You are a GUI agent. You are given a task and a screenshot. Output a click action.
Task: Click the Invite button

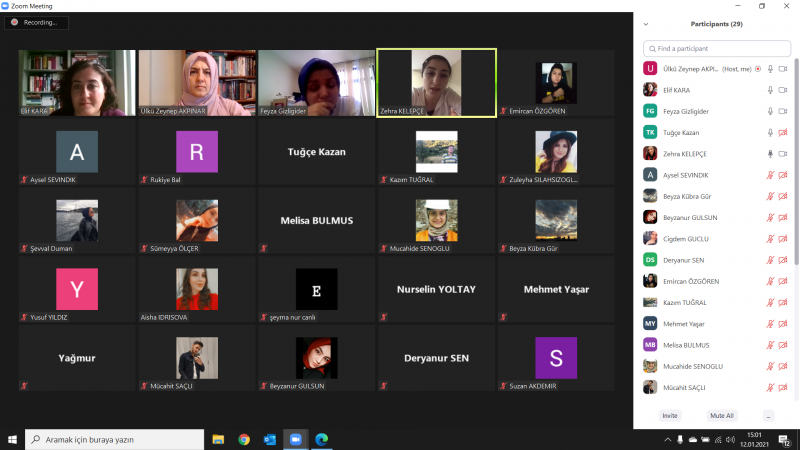coord(669,415)
